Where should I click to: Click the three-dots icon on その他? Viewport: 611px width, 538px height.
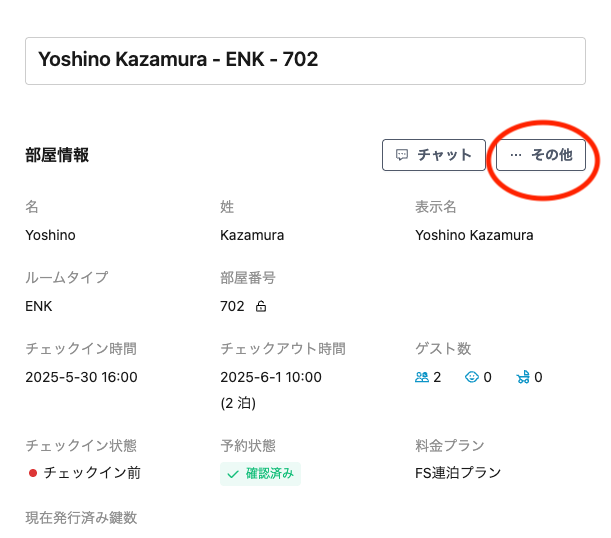[516, 155]
